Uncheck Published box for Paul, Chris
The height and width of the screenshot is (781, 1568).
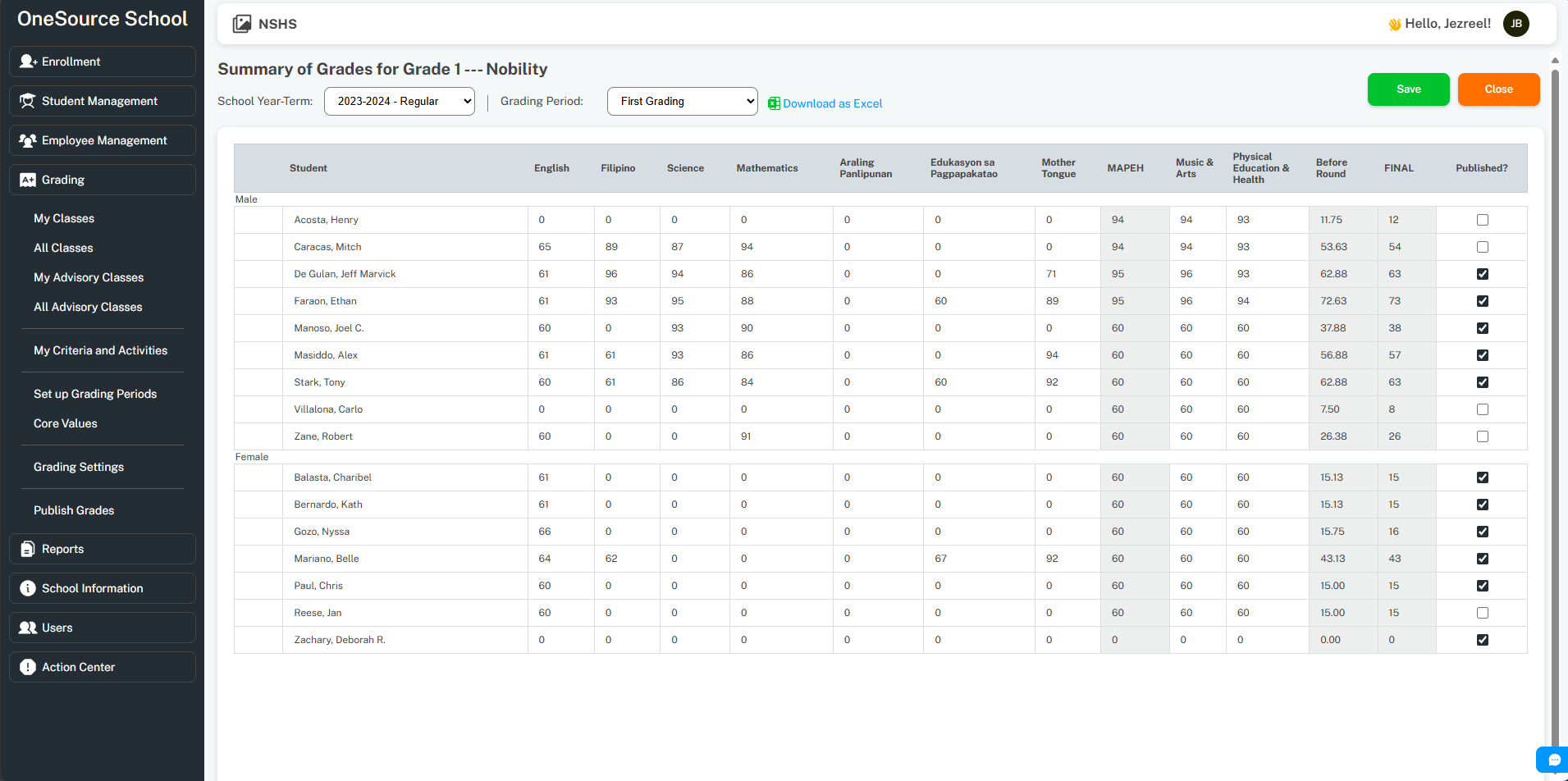click(x=1482, y=586)
